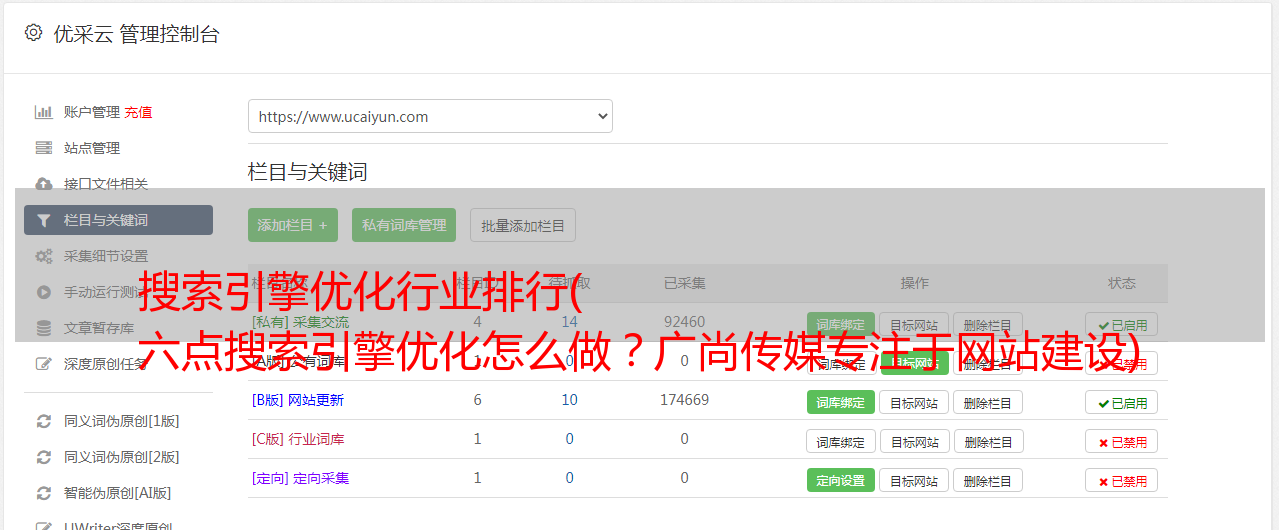Click the bar chart icon for 账户管理

tap(43, 112)
